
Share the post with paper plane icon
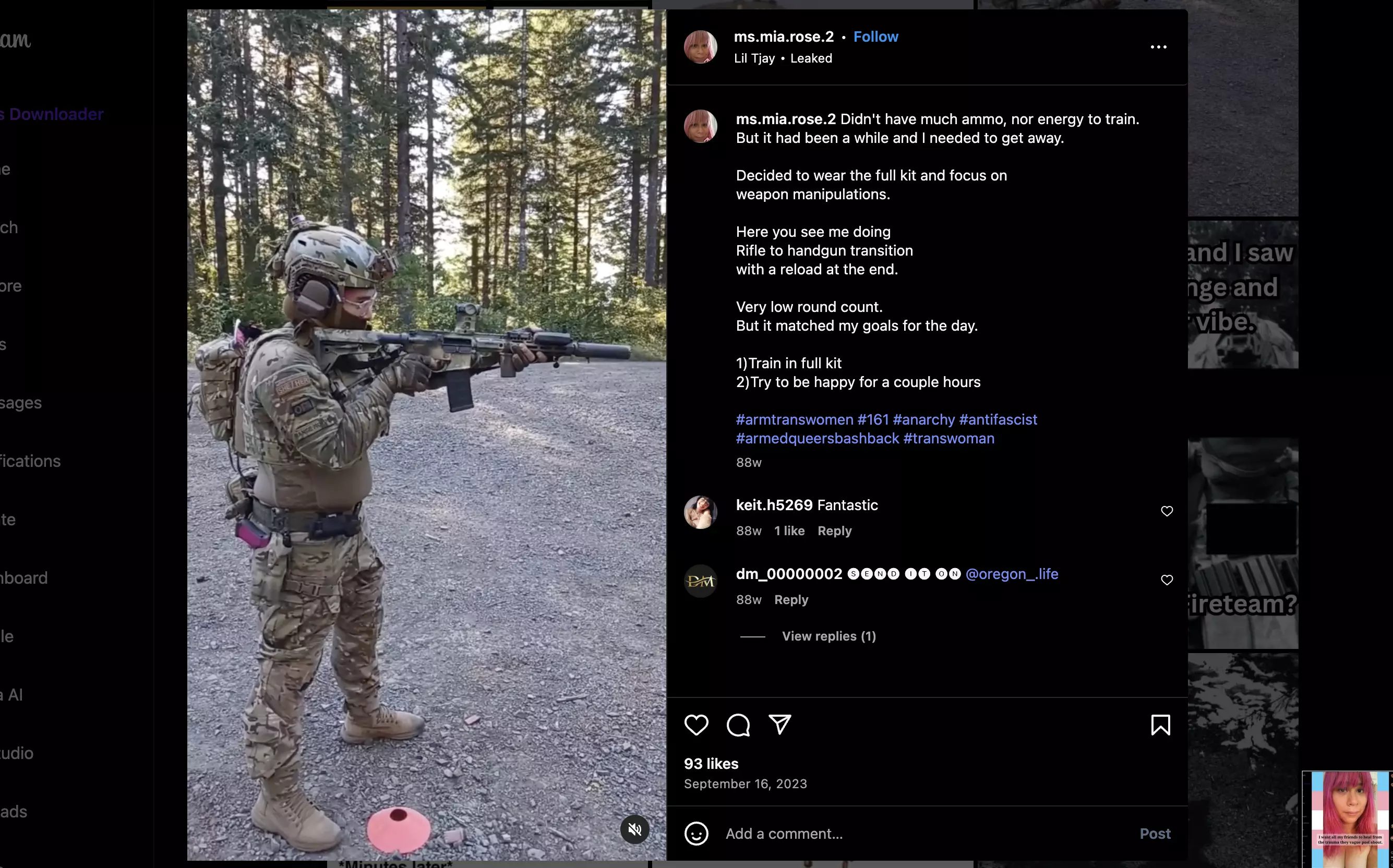point(780,725)
